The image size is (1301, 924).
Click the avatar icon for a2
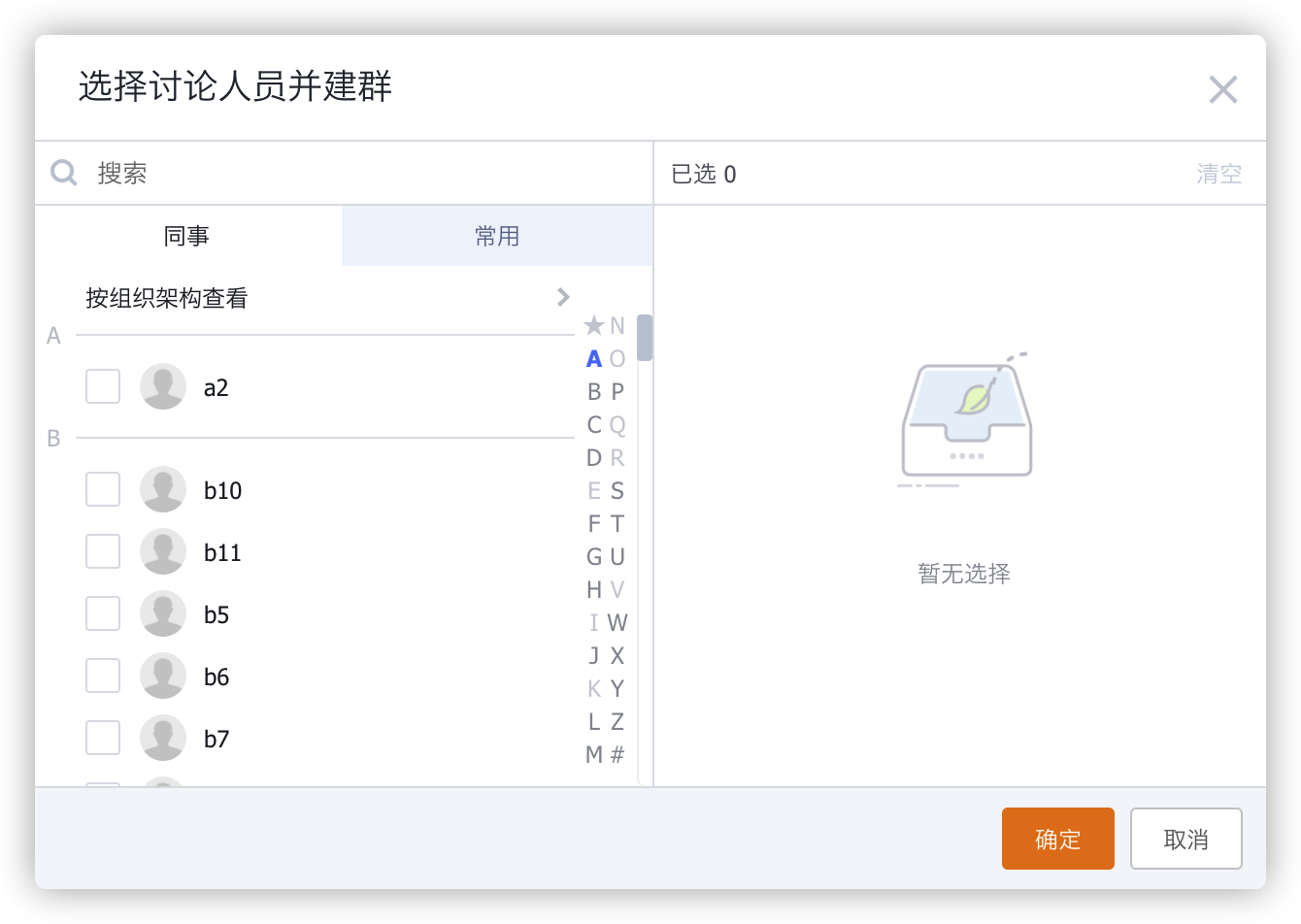pos(163,387)
